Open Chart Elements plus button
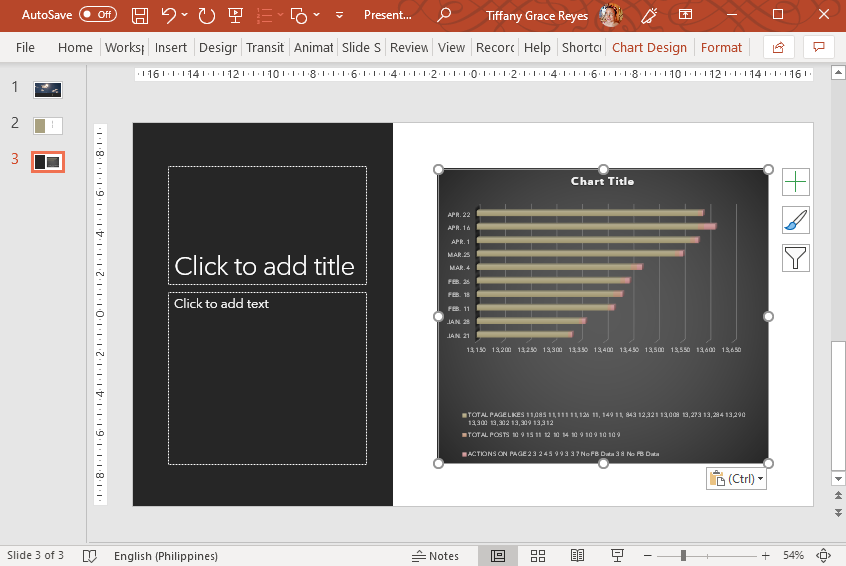This screenshot has width=846, height=566. click(x=796, y=182)
